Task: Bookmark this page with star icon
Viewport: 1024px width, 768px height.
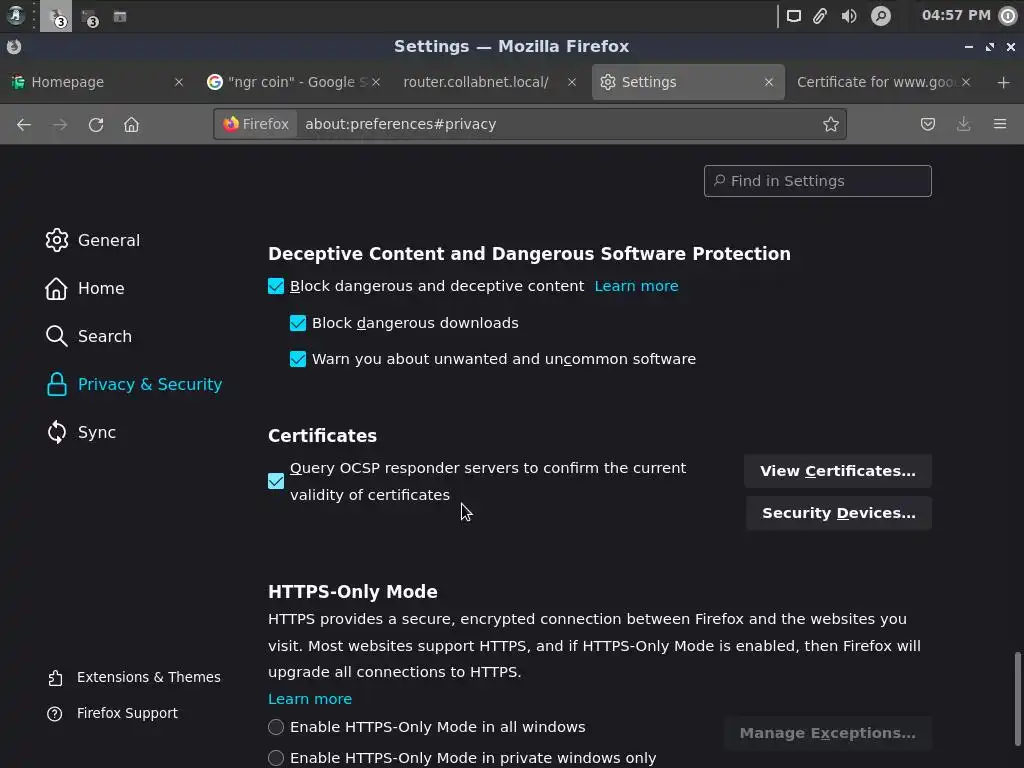Action: [x=830, y=124]
